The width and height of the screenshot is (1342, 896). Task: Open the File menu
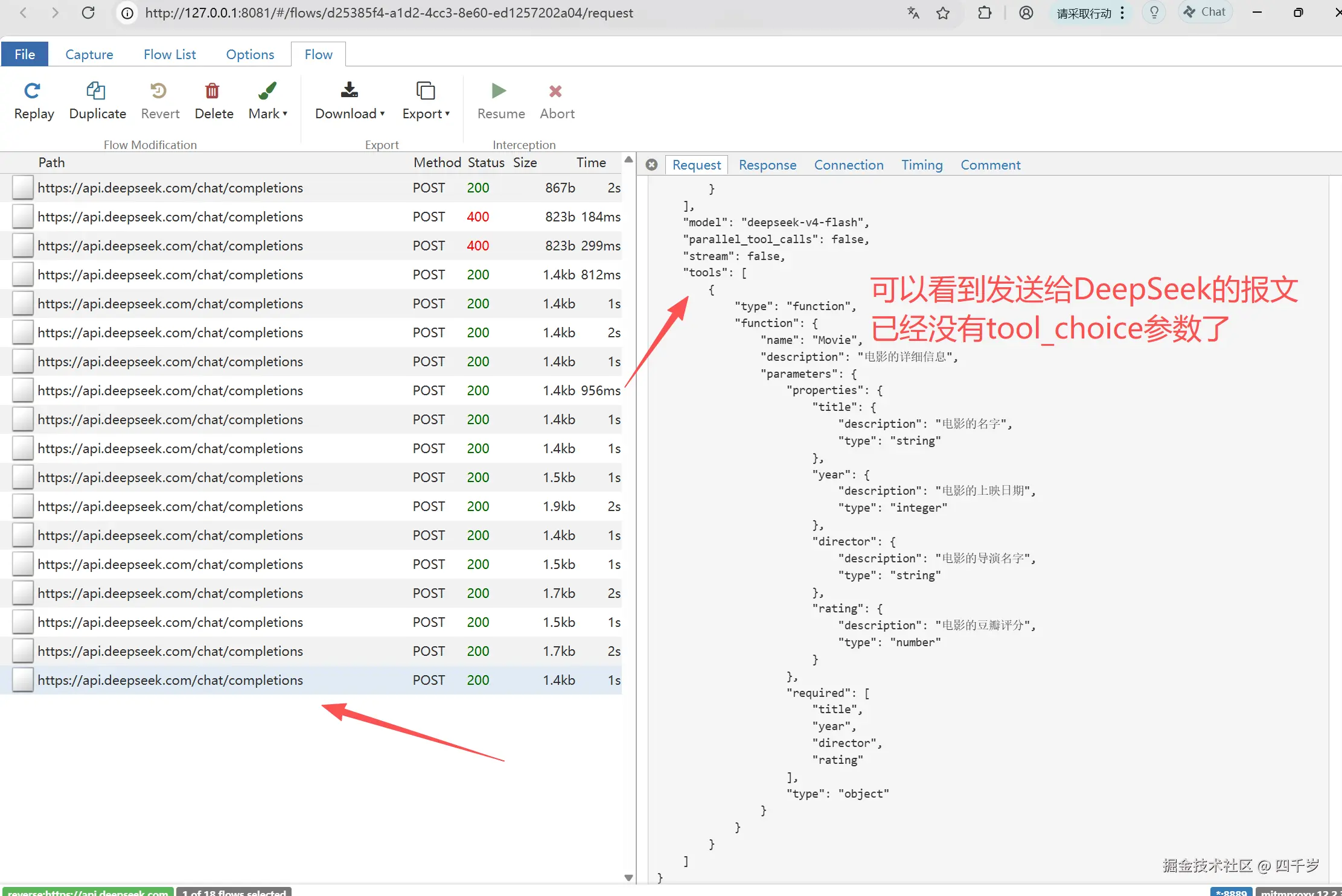(x=25, y=54)
